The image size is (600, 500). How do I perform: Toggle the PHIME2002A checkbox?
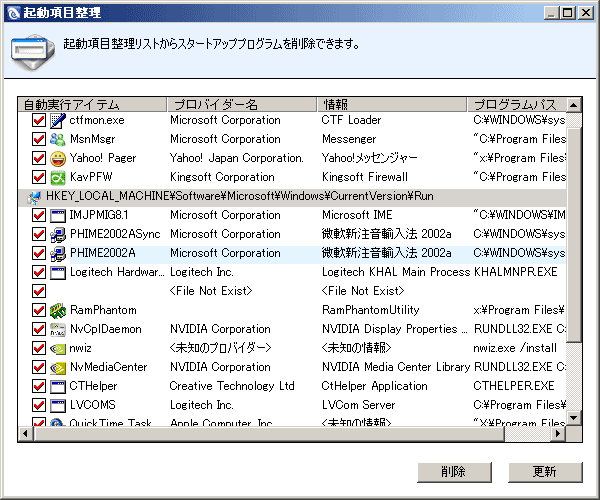point(39,254)
